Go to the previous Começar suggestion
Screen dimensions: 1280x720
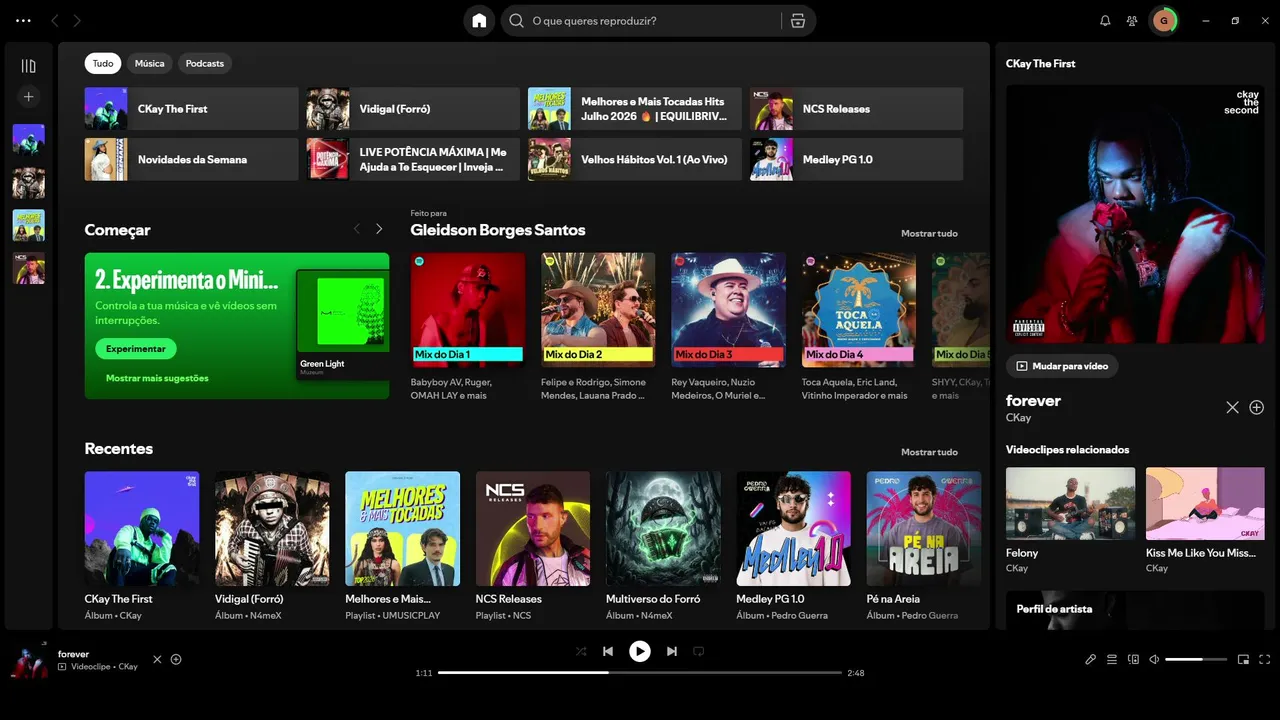point(357,229)
